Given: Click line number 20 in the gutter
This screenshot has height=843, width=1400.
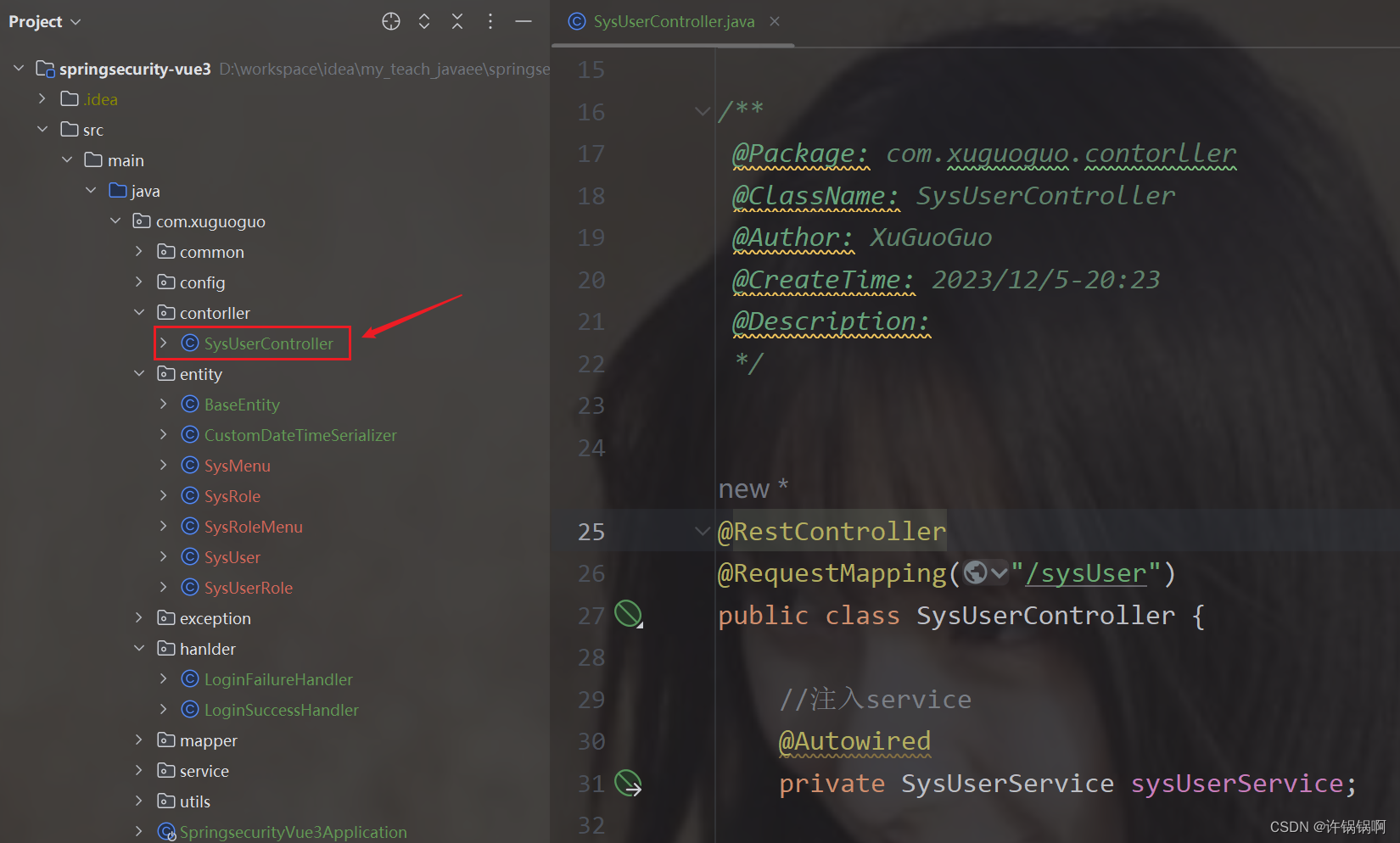Looking at the screenshot, I should click(x=591, y=280).
